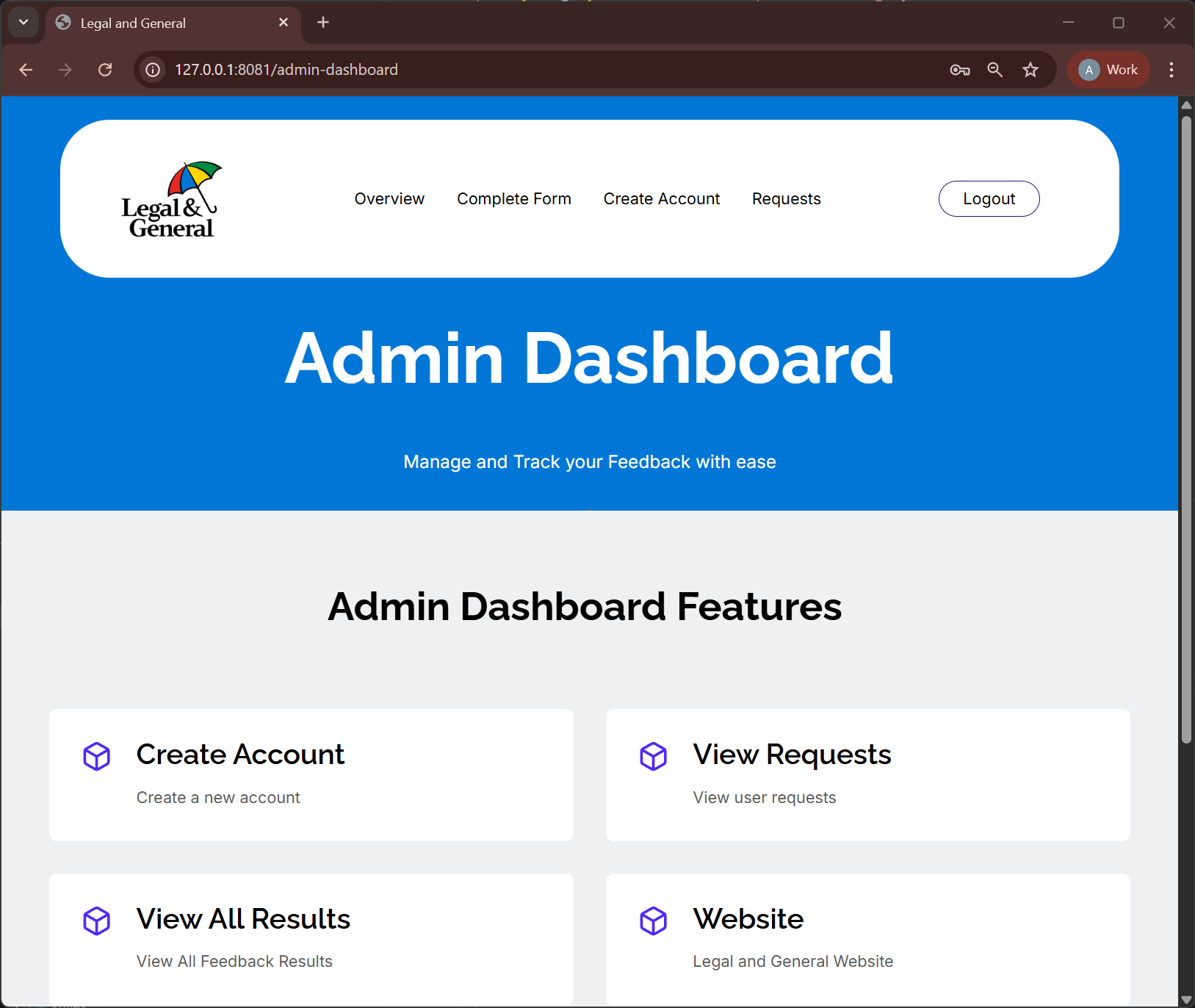Screen dimensions: 1195x1008
Task: Open Requests link in the navbar
Action: (786, 199)
